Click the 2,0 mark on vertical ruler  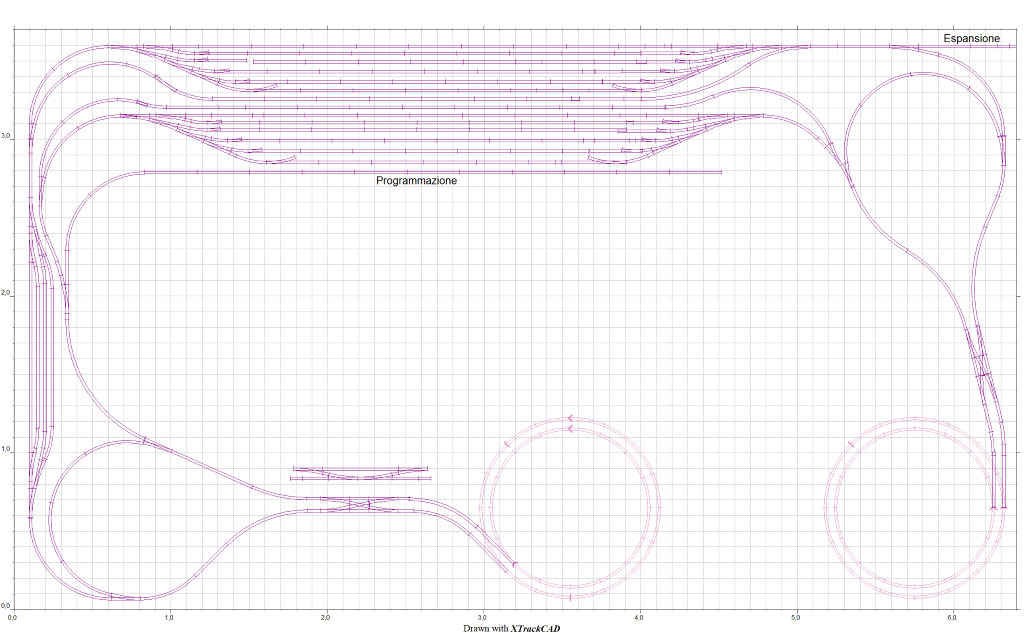pos(7,293)
